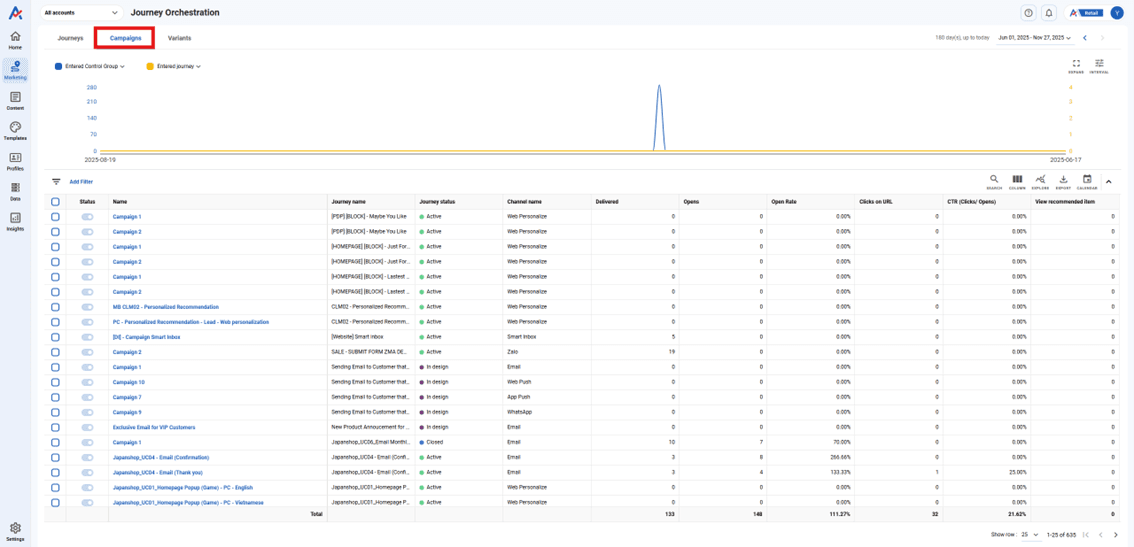Open Exclusive Email for VIP Customers link
Image resolution: width=1134 pixels, height=547 pixels.
click(x=154, y=427)
